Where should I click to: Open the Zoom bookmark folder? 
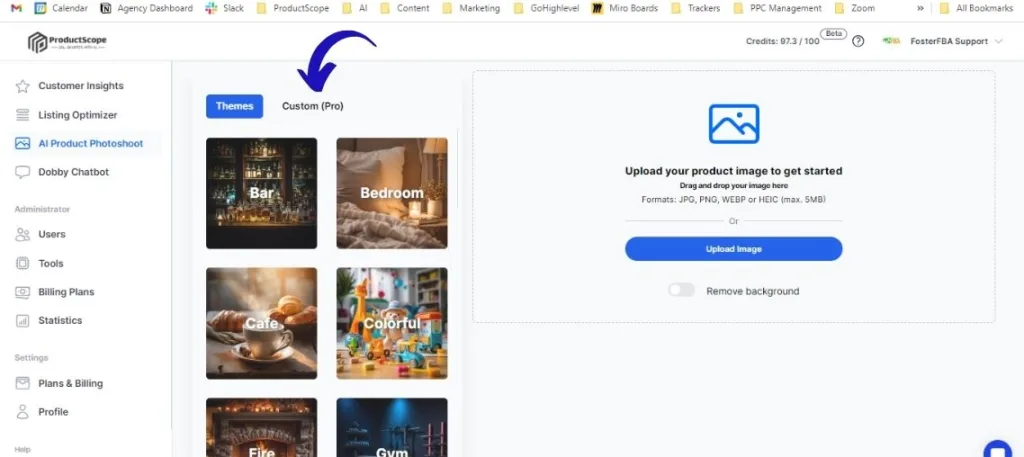coord(855,8)
